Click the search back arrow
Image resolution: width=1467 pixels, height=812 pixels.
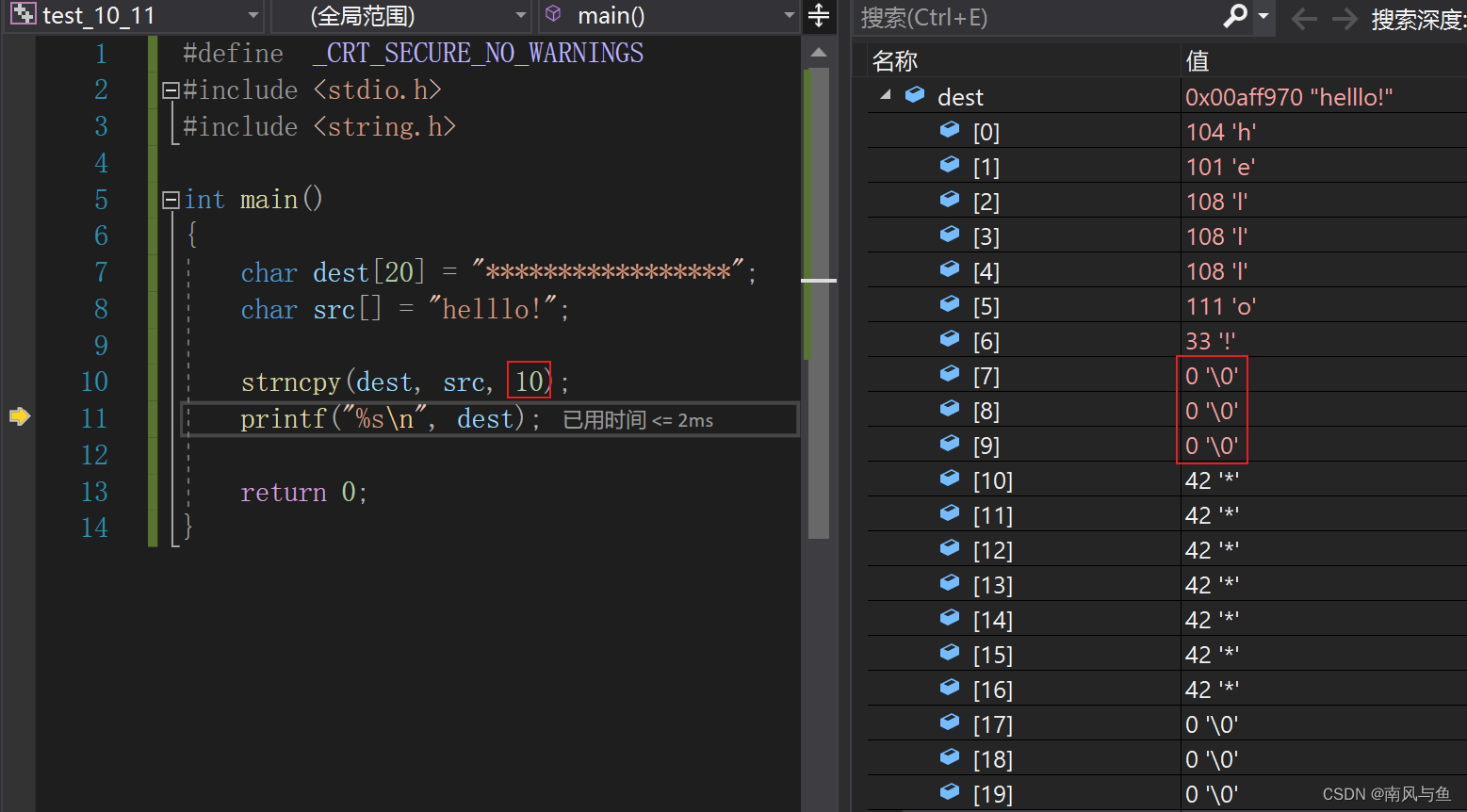1303,18
